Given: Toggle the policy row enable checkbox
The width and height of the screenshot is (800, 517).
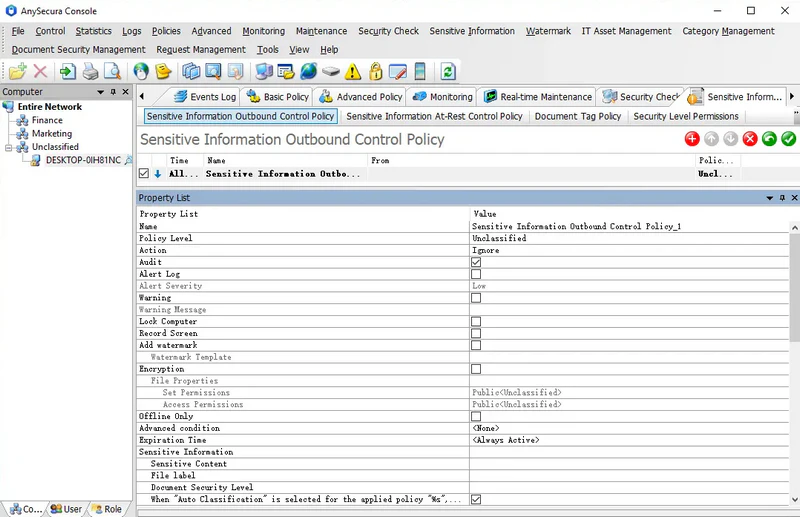Looking at the screenshot, I should tap(144, 174).
